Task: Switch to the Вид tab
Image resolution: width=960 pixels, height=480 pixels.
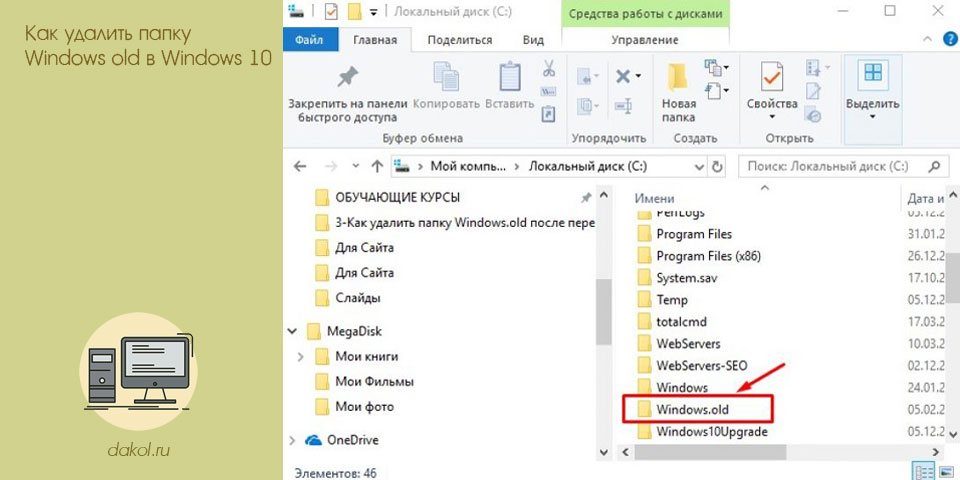Action: pyautogui.click(x=533, y=40)
